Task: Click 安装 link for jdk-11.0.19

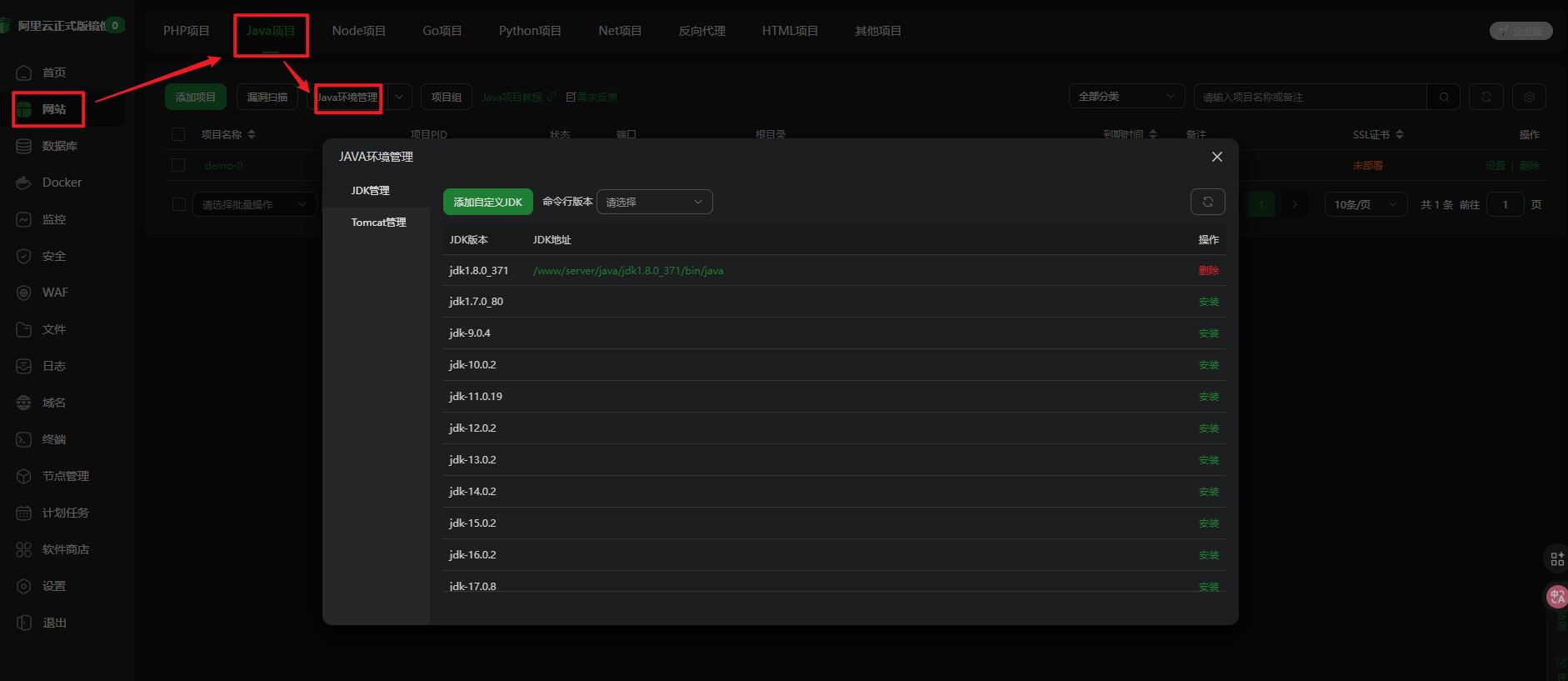Action: point(1208,397)
